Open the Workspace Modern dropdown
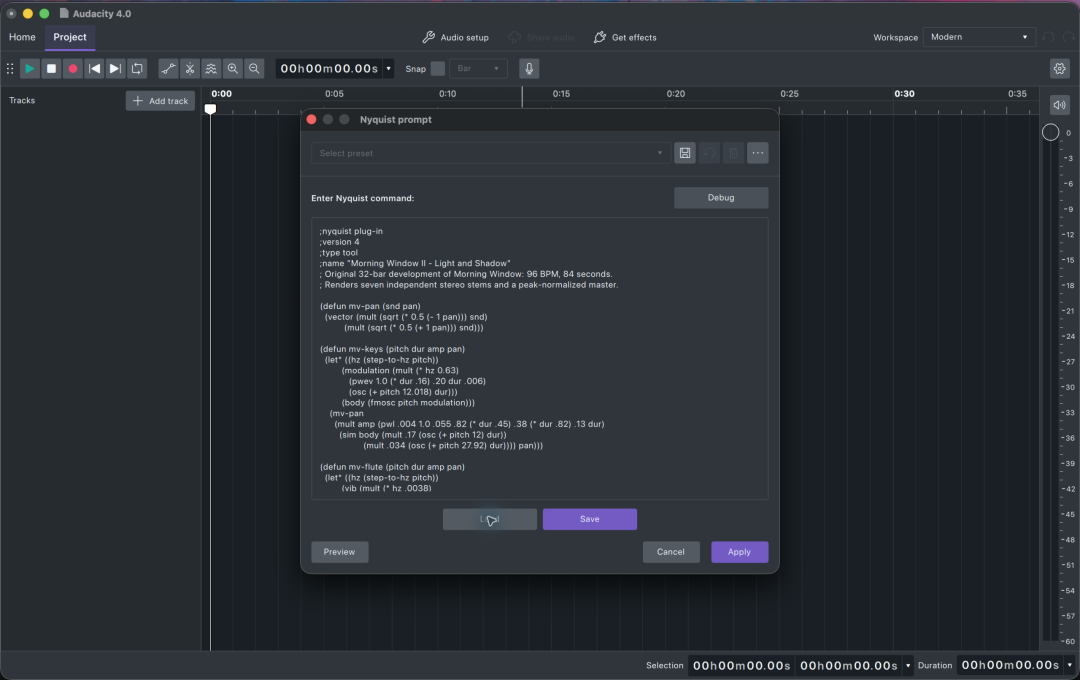1080x680 pixels. (x=979, y=37)
